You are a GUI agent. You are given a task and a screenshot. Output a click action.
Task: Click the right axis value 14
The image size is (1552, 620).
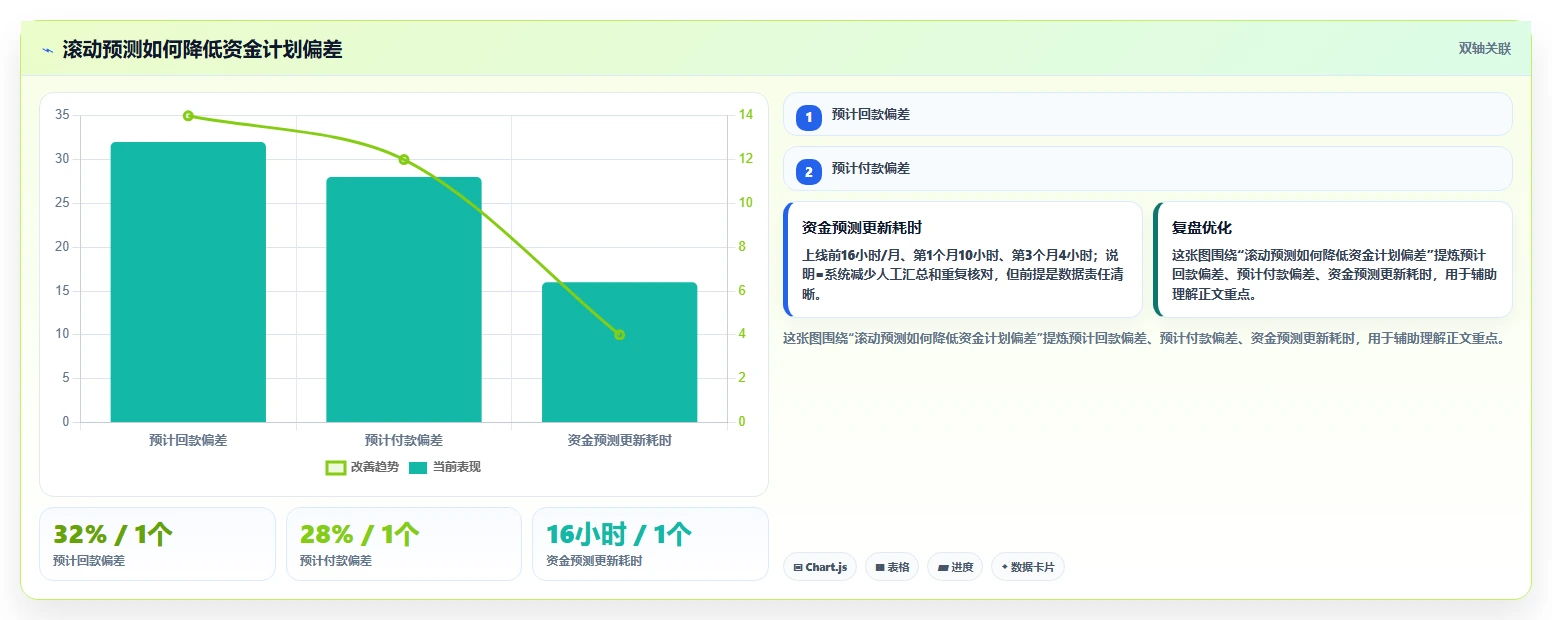[746, 115]
